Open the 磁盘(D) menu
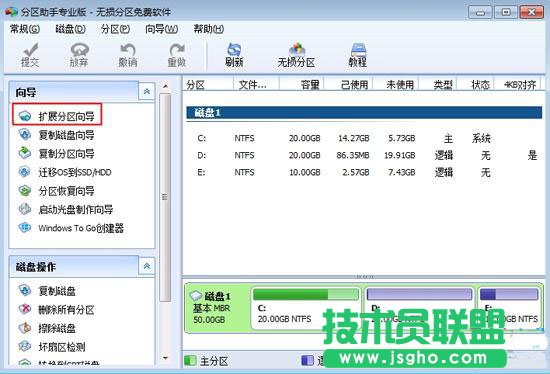The image size is (550, 374). coord(71,29)
